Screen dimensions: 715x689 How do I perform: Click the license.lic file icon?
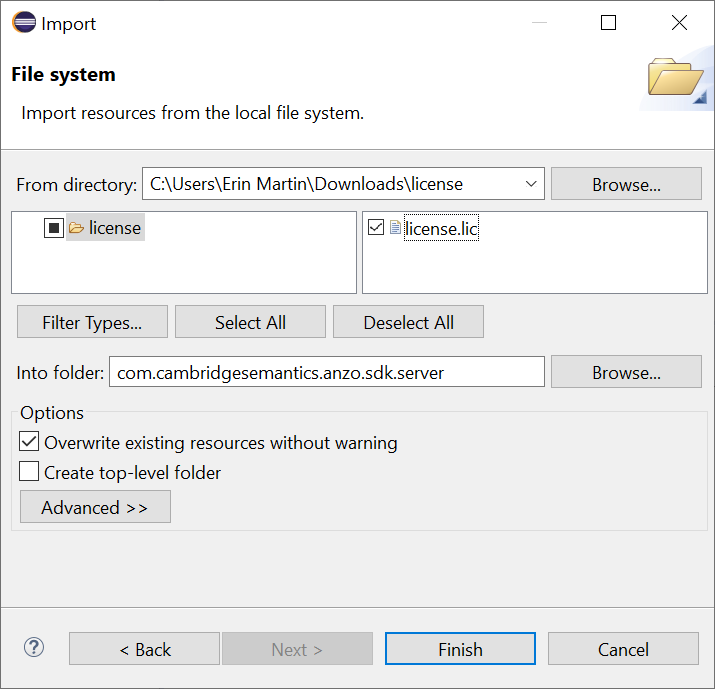pos(395,228)
